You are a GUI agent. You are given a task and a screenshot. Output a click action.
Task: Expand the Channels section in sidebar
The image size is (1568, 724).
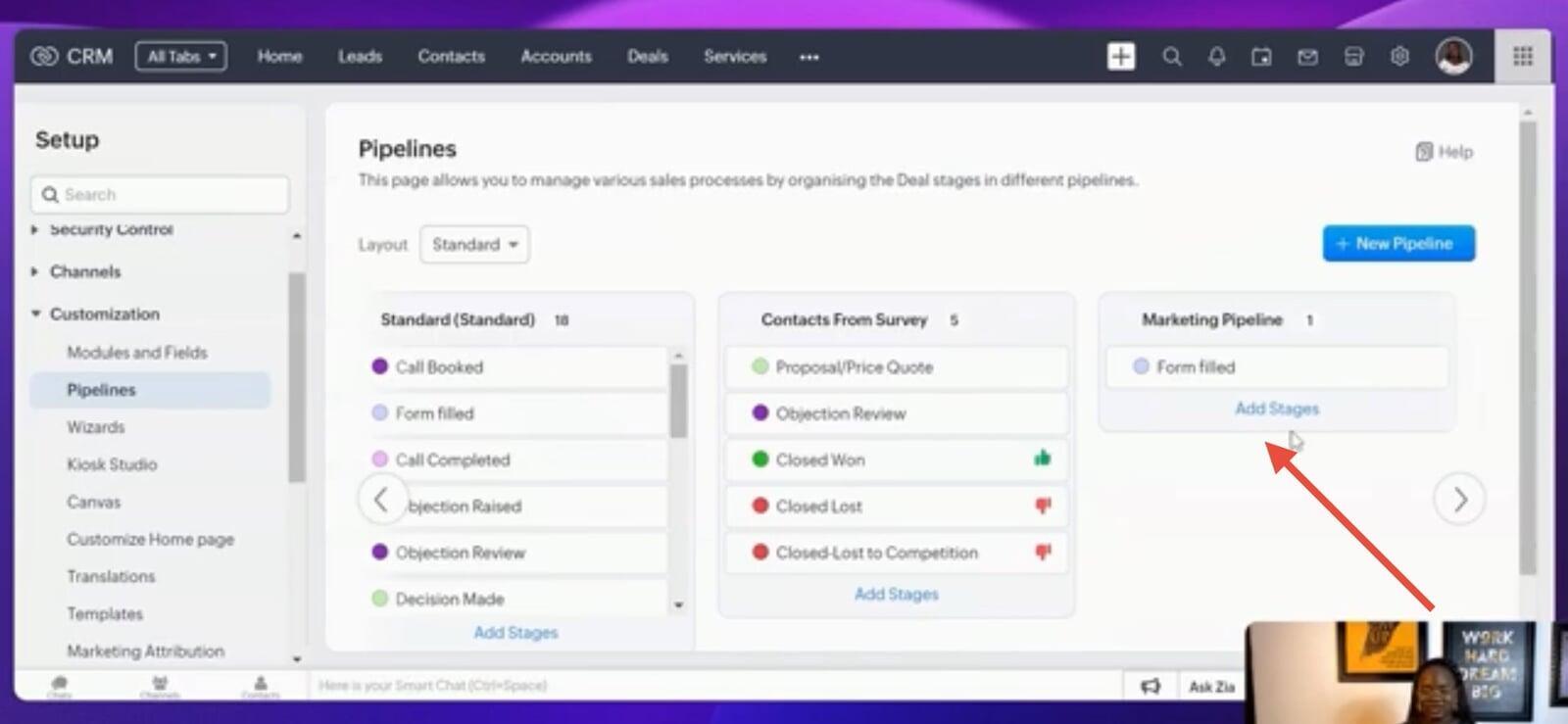tap(35, 271)
